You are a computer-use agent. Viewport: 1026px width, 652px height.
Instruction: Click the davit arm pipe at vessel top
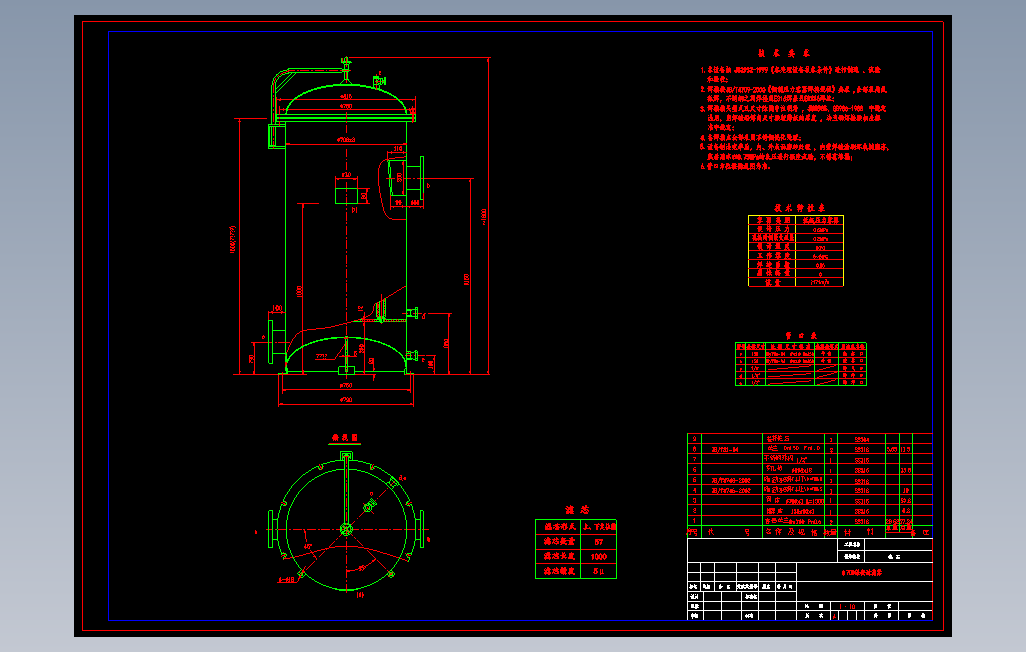pos(308,72)
